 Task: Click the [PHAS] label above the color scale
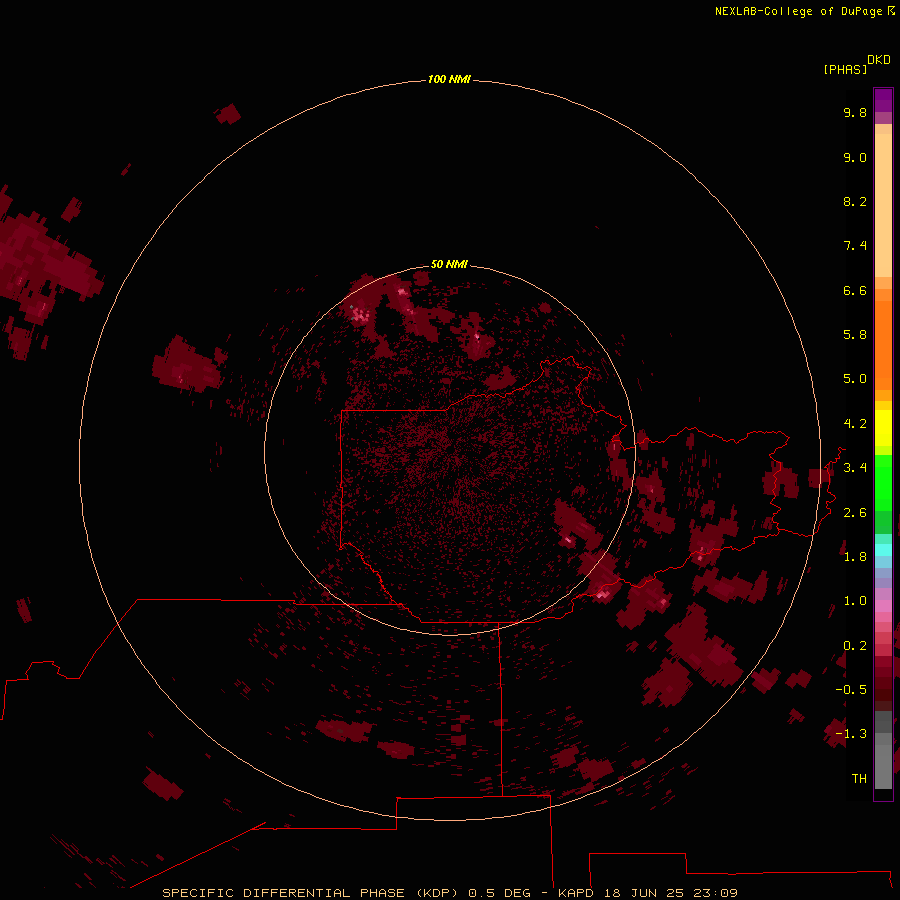coord(845,70)
